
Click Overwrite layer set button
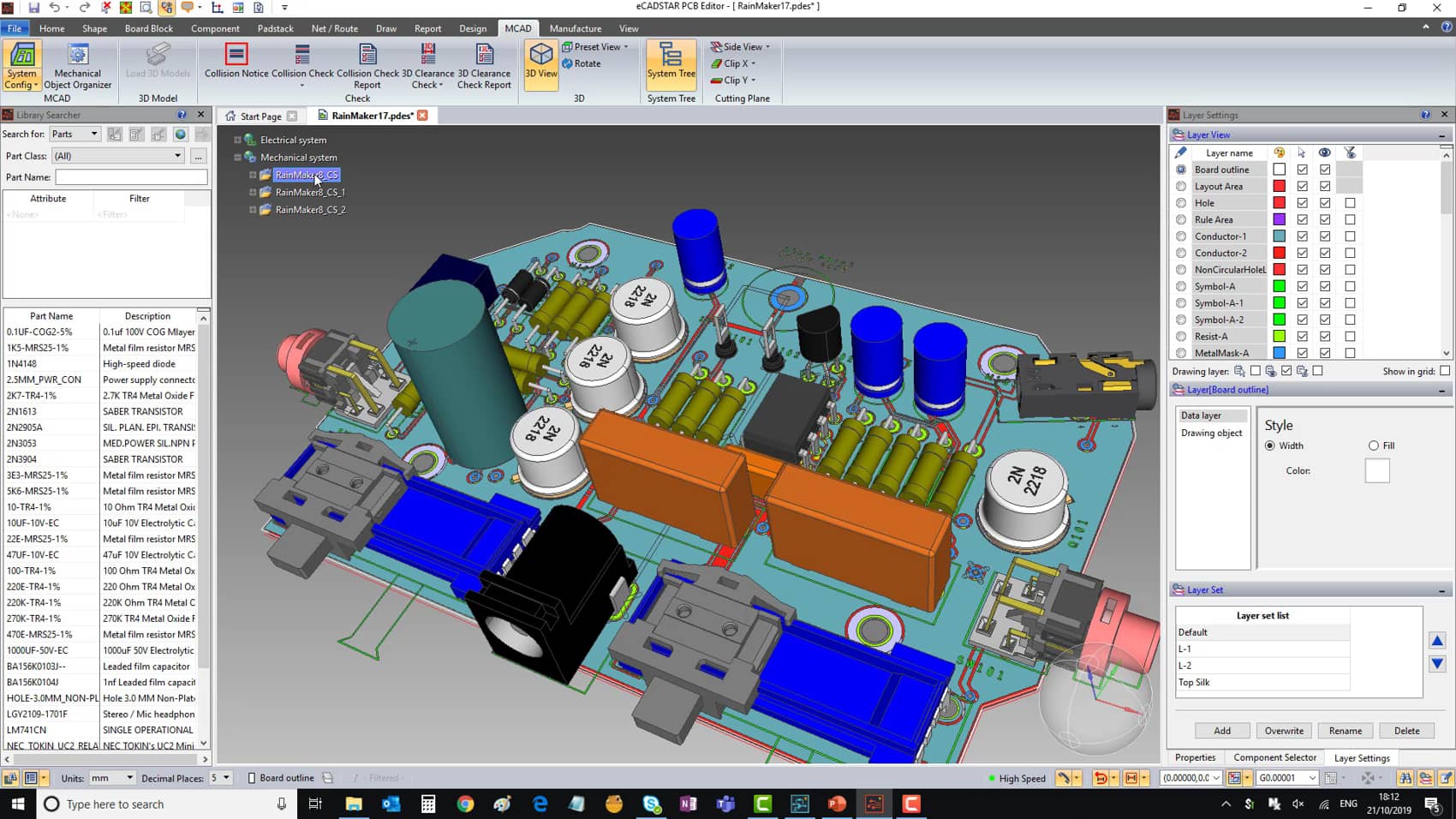(1284, 731)
